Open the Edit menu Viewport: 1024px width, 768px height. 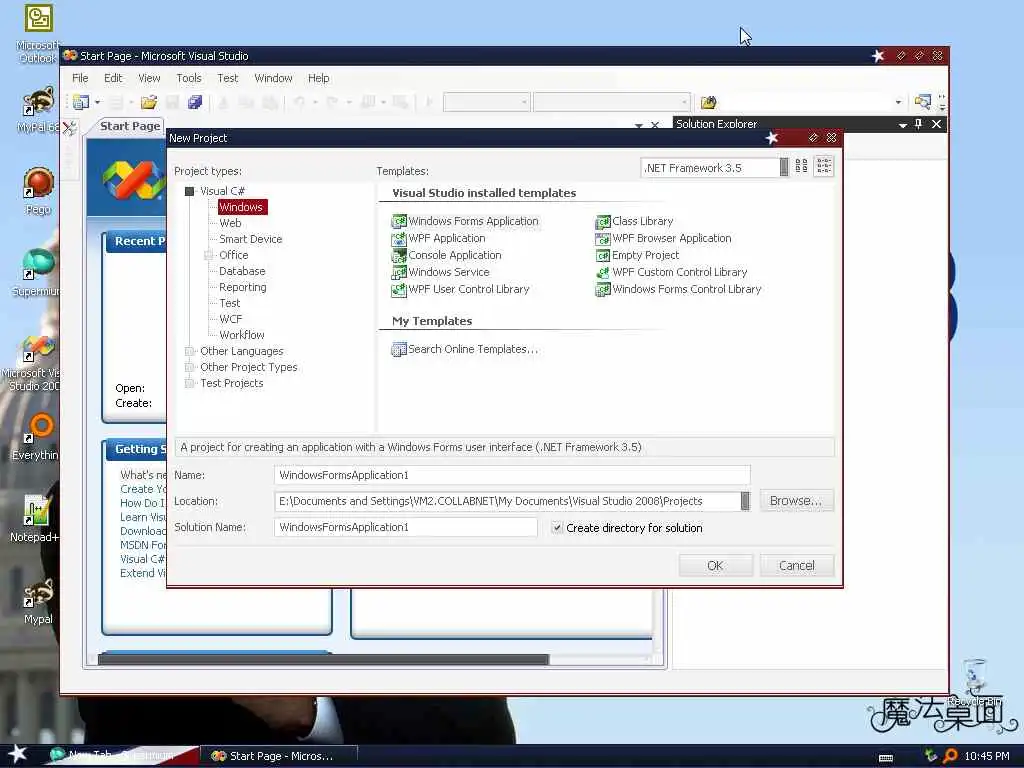pyautogui.click(x=113, y=78)
